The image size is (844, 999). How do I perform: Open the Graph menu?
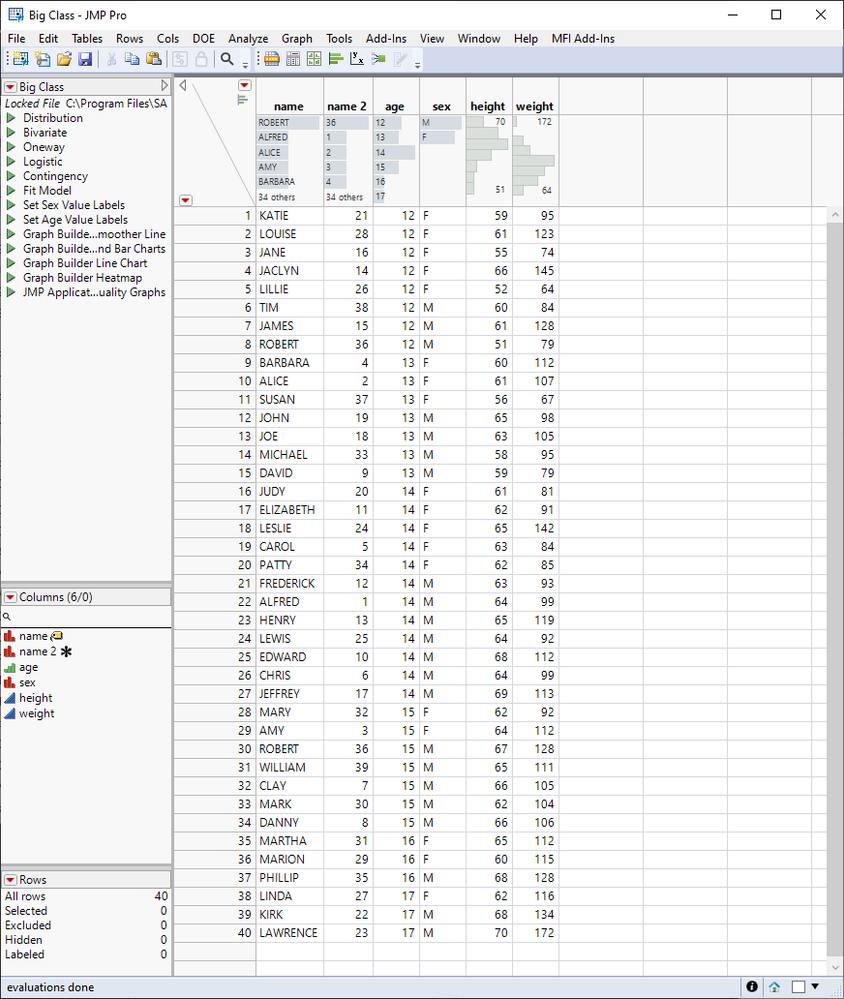(x=297, y=38)
